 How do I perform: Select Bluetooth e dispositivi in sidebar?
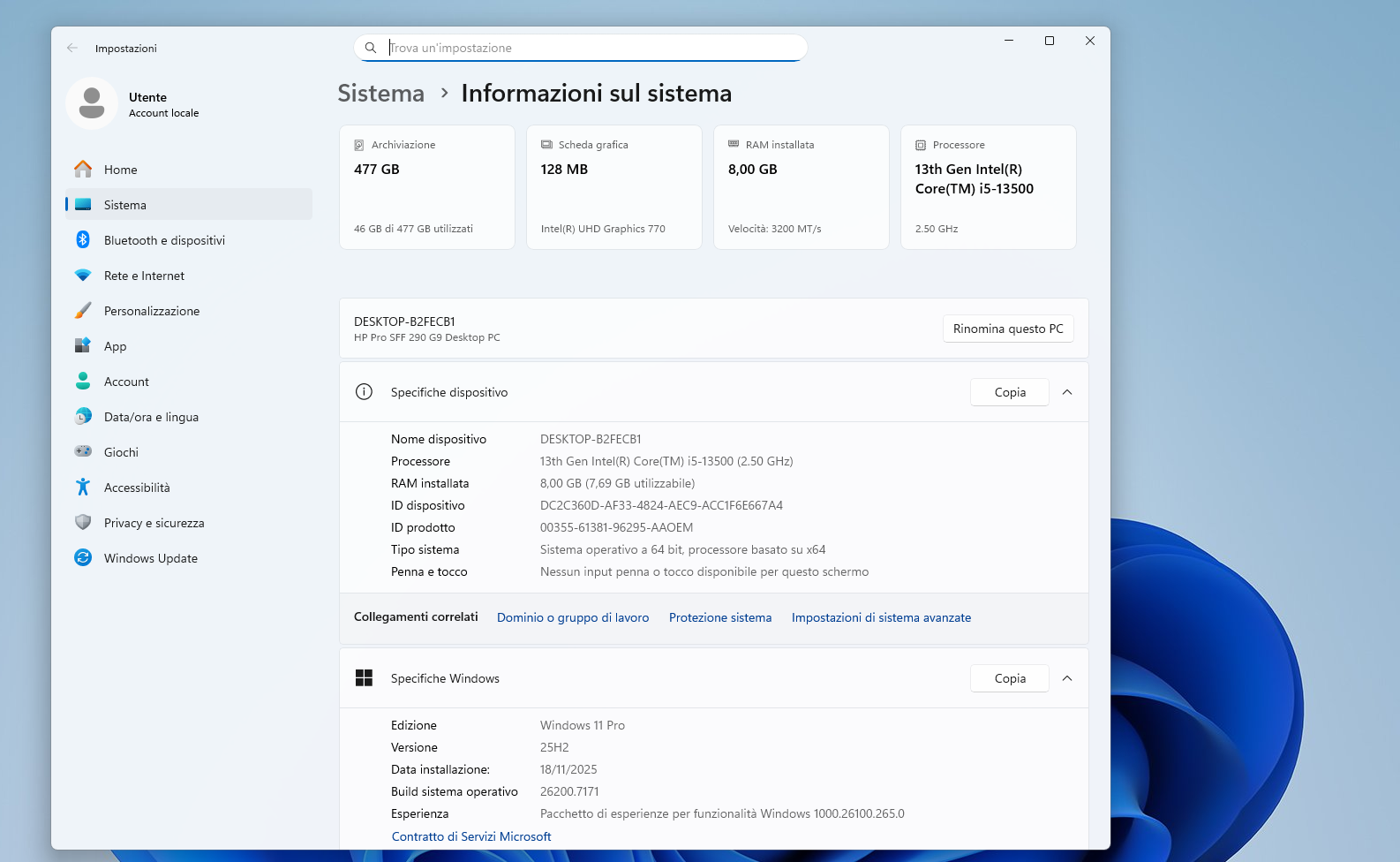coord(189,239)
